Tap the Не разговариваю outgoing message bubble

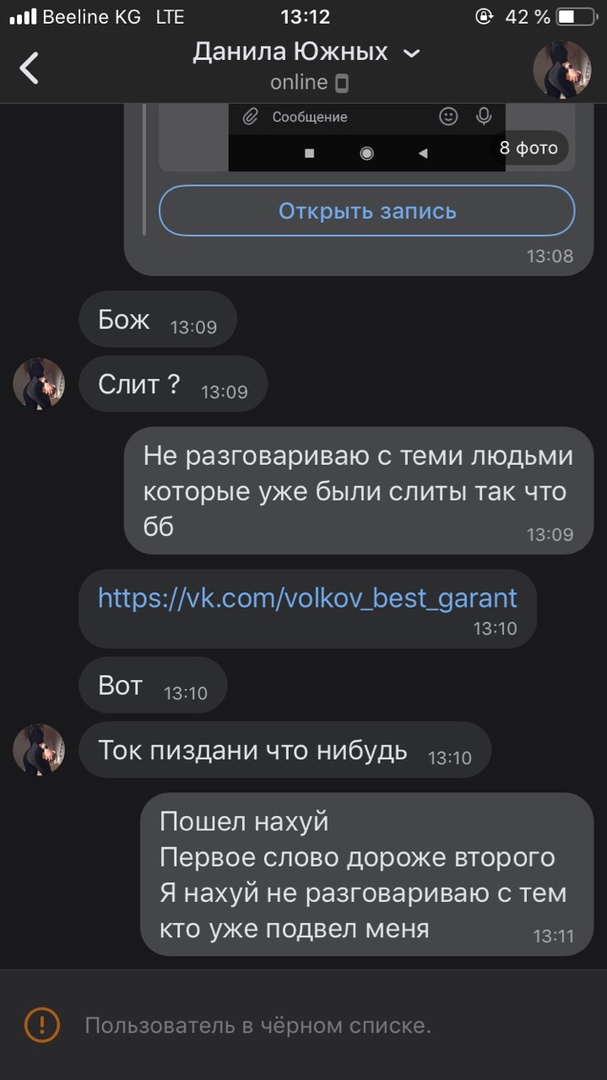coord(358,490)
